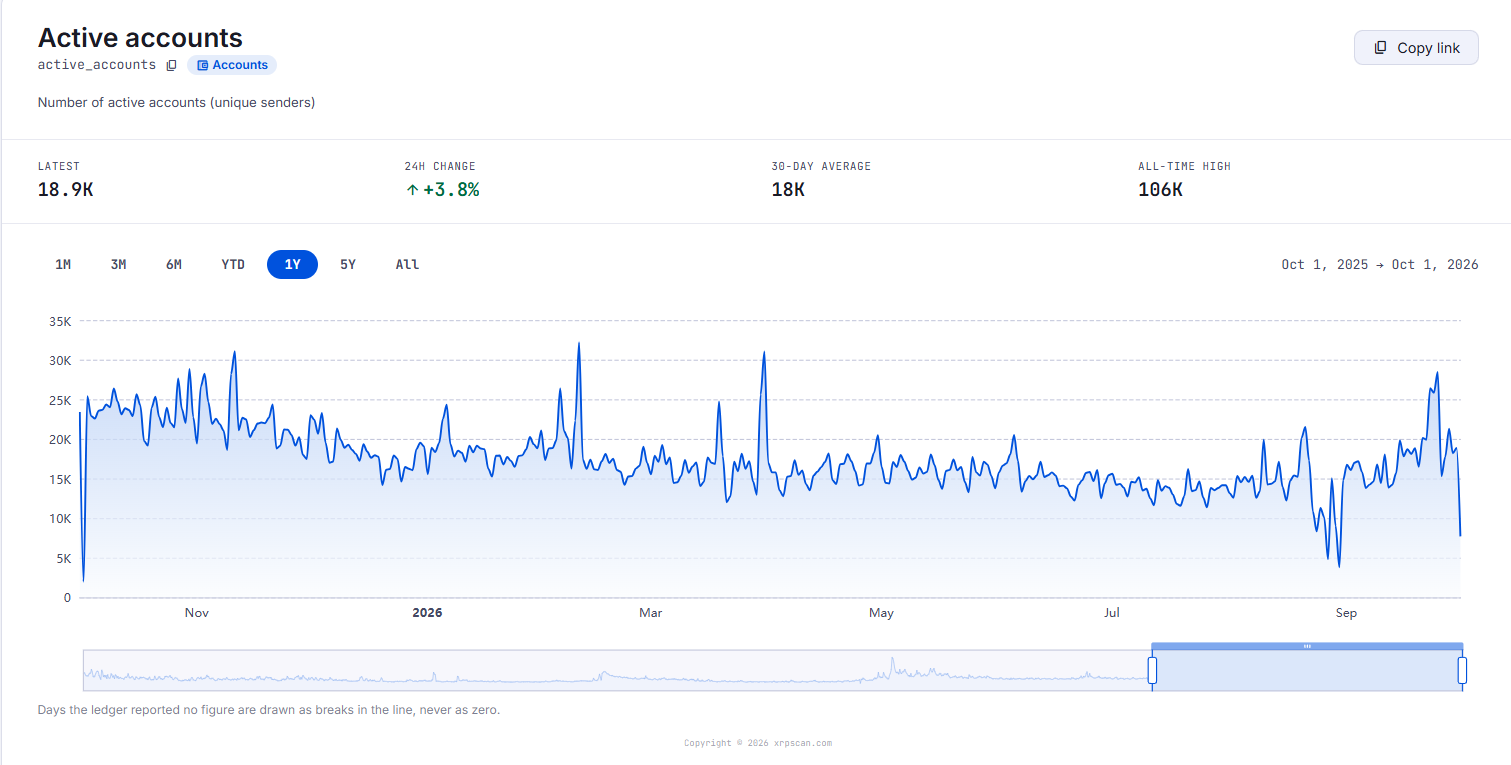Copy the active_accounts metric ID using the copy icon
1511x765 pixels.
click(x=171, y=65)
